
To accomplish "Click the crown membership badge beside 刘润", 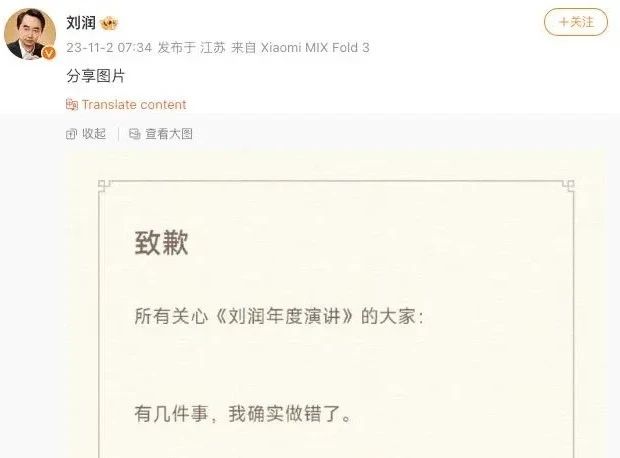I will click(109, 23).
